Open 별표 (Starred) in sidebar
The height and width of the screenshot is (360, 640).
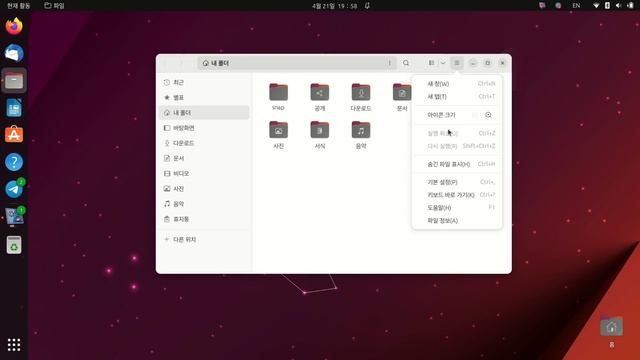coord(204,98)
